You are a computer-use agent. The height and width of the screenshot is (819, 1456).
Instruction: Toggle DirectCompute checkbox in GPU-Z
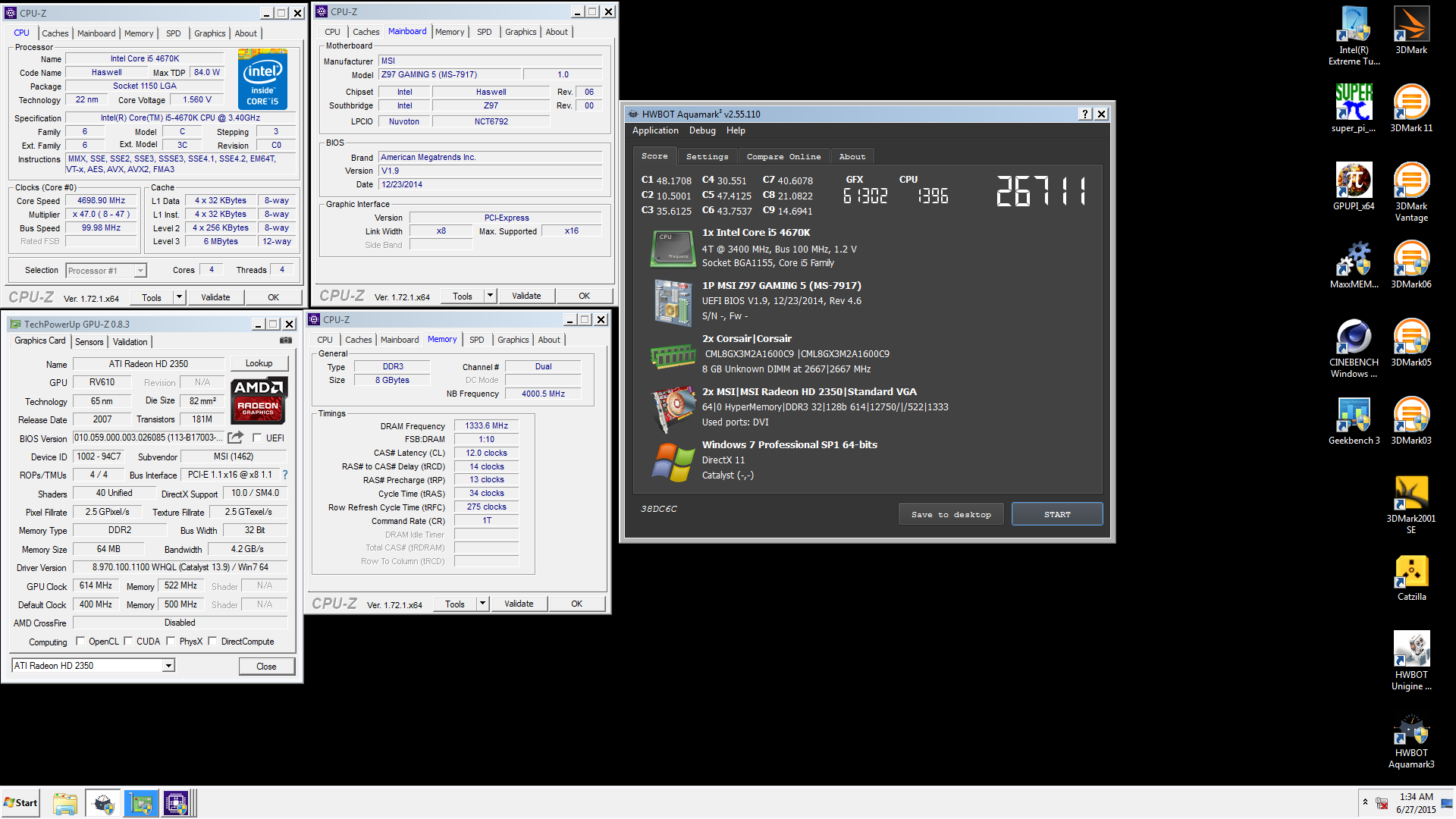(212, 641)
